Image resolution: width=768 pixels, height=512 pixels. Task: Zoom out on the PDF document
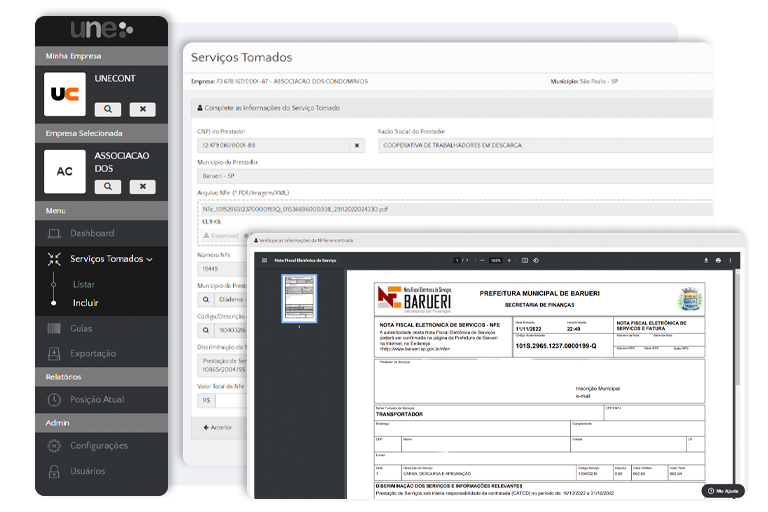(x=481, y=260)
